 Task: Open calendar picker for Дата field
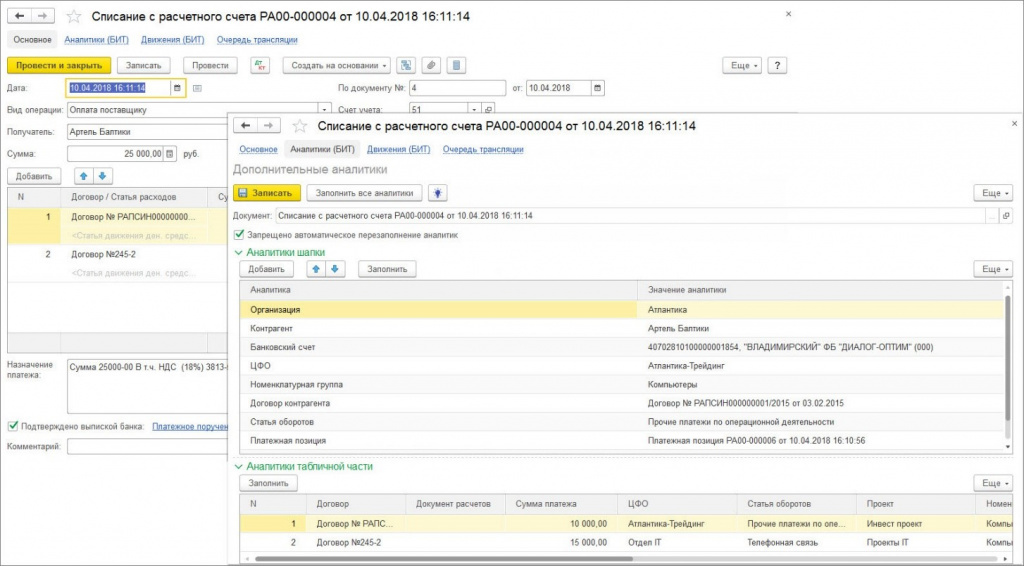pyautogui.click(x=177, y=88)
